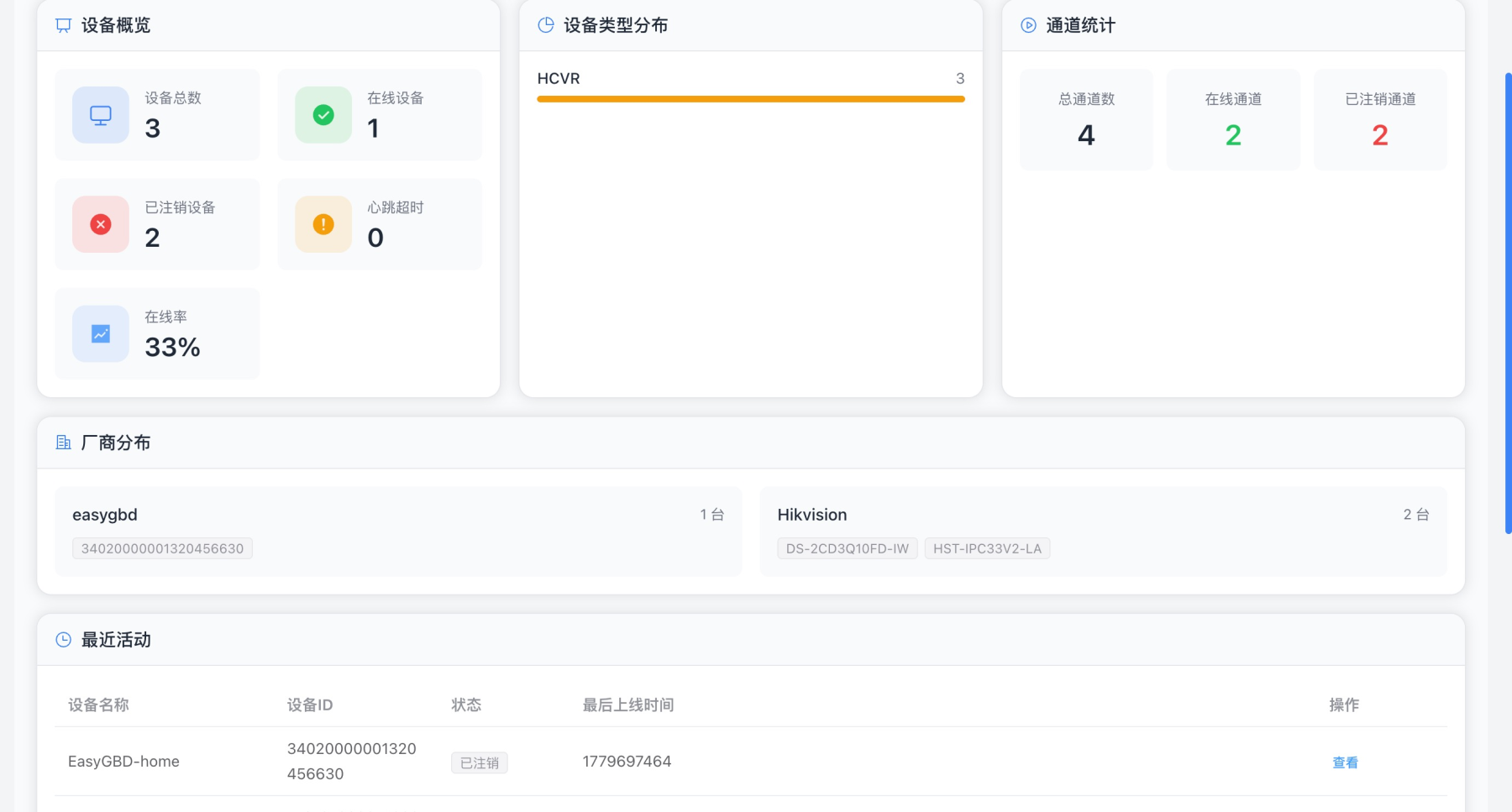Click the 设备类型分布 section title
This screenshot has width=1512, height=812.
click(616, 25)
